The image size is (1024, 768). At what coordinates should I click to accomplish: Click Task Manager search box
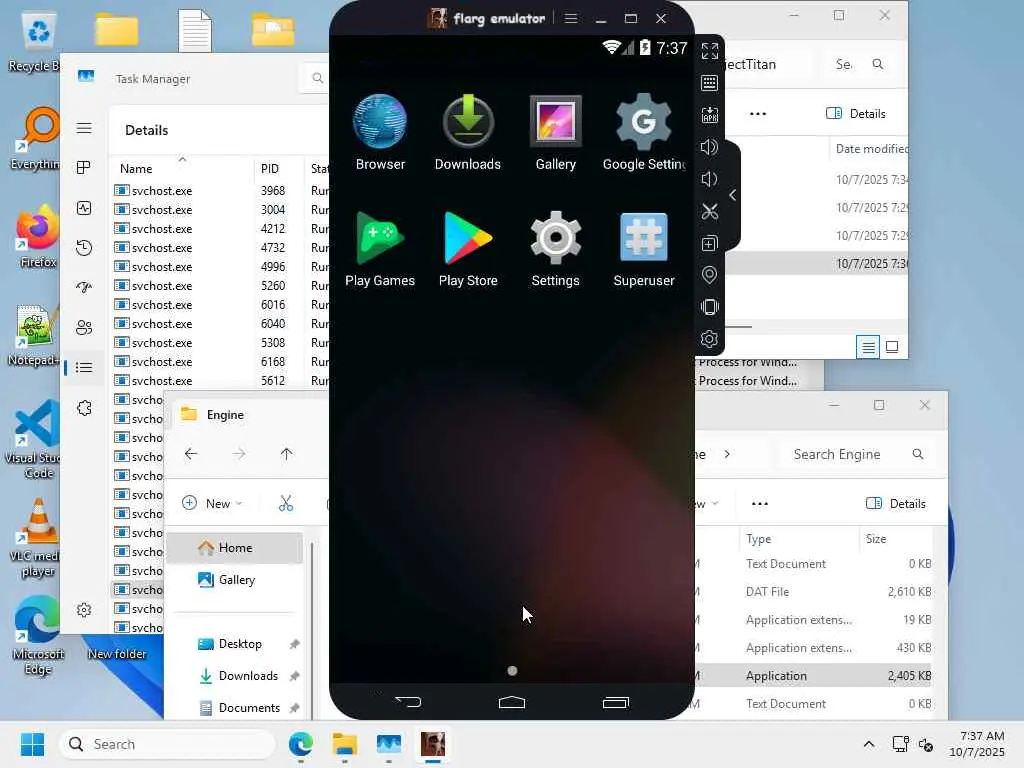coord(314,78)
